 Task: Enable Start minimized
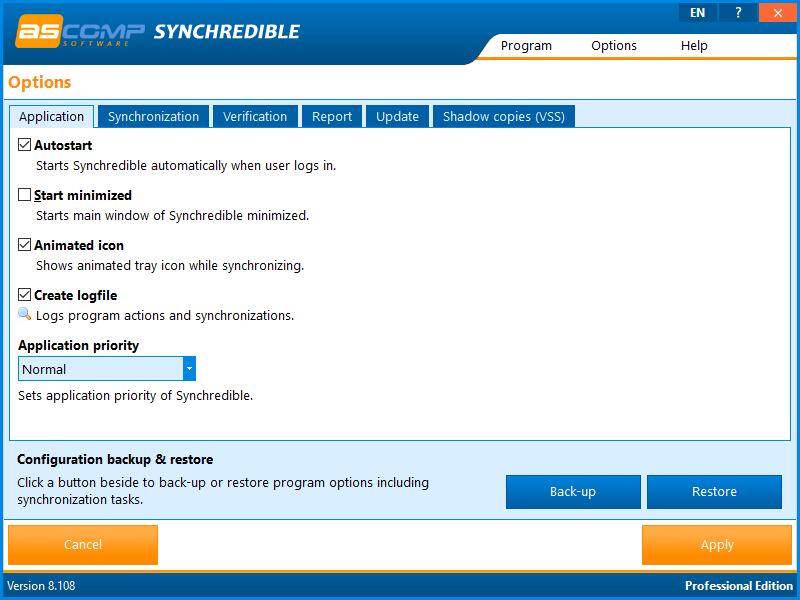[x=24, y=195]
